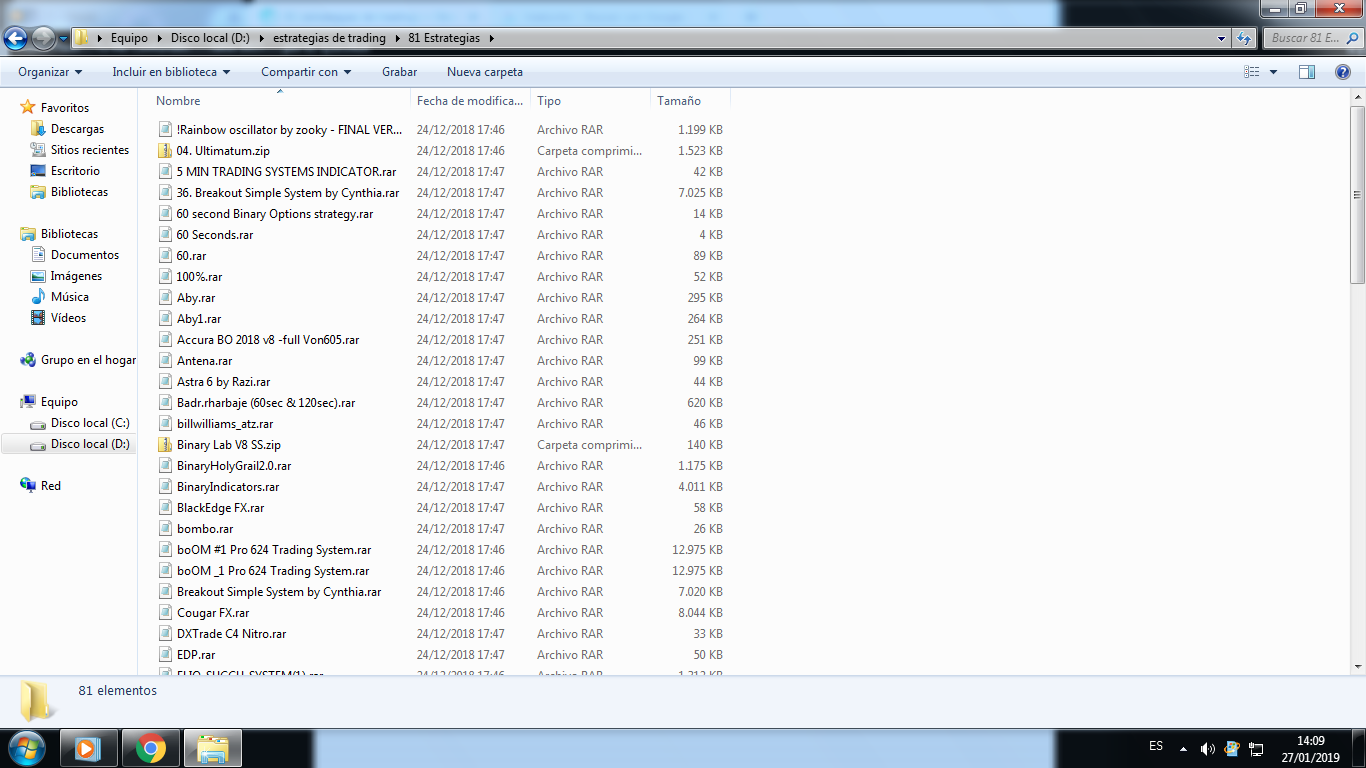Open Google Chrome from the taskbar

tap(151, 748)
